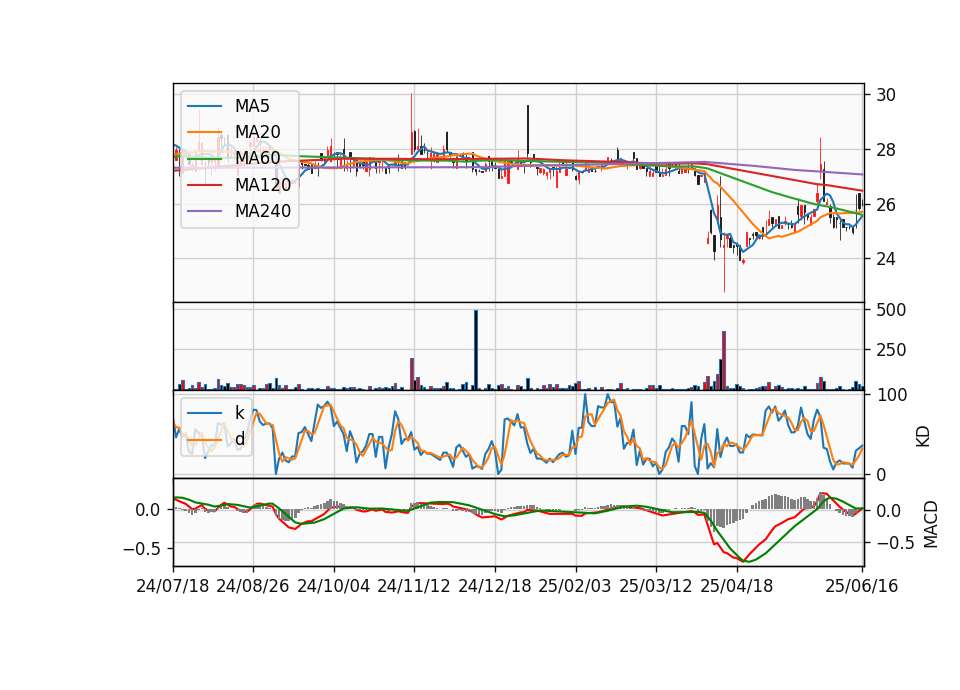Image resolution: width=960 pixels, height=690 pixels.
Task: Click the MACD axis label
Action: (x=931, y=524)
